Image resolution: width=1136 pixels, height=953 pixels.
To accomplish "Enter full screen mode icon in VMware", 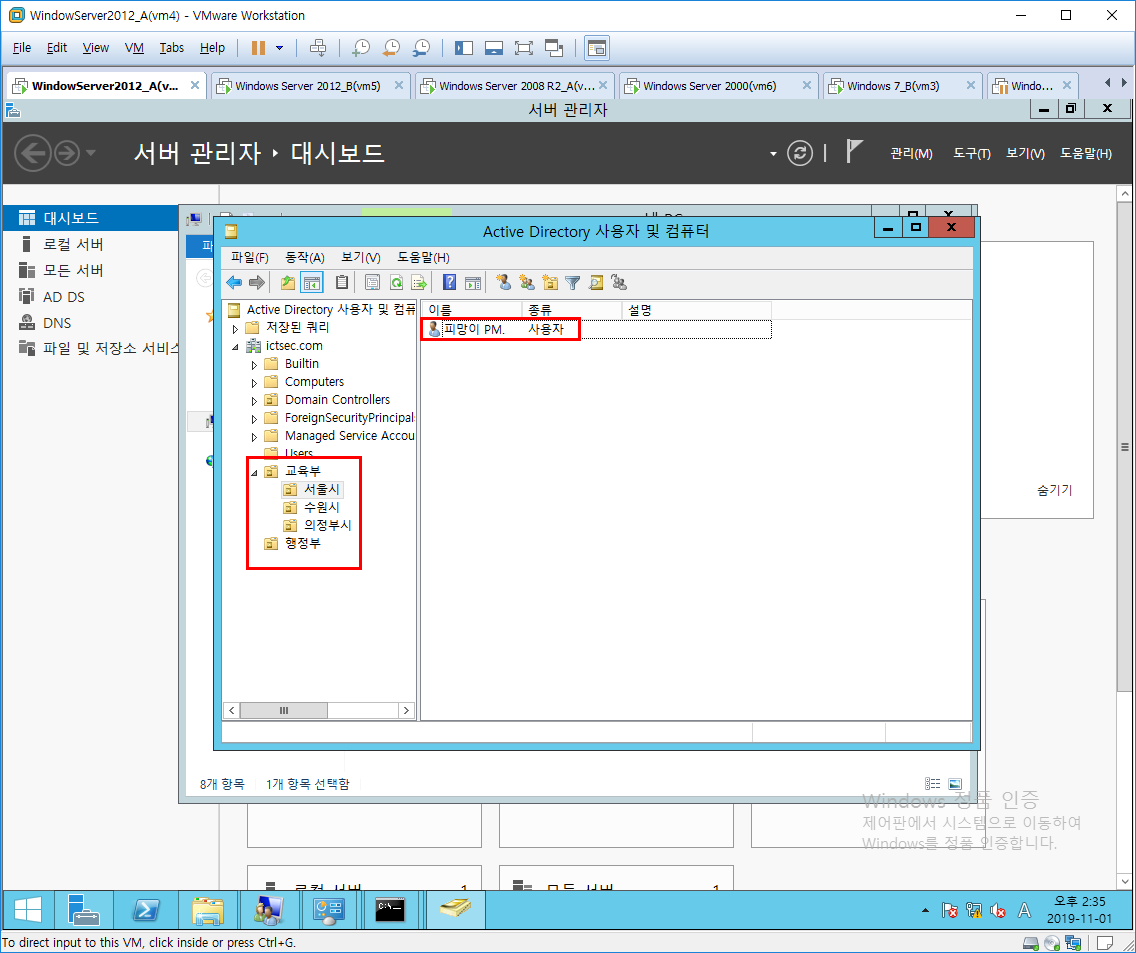I will [524, 48].
